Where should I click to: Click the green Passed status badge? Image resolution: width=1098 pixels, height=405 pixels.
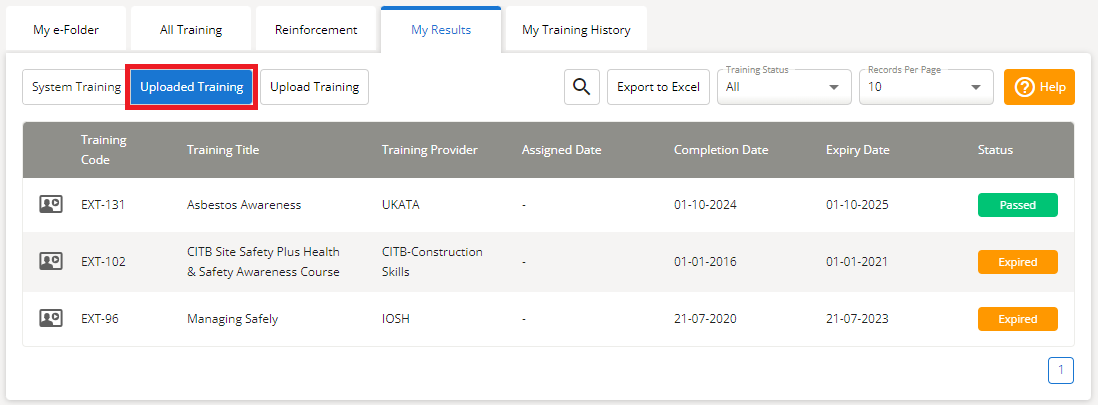[1017, 205]
